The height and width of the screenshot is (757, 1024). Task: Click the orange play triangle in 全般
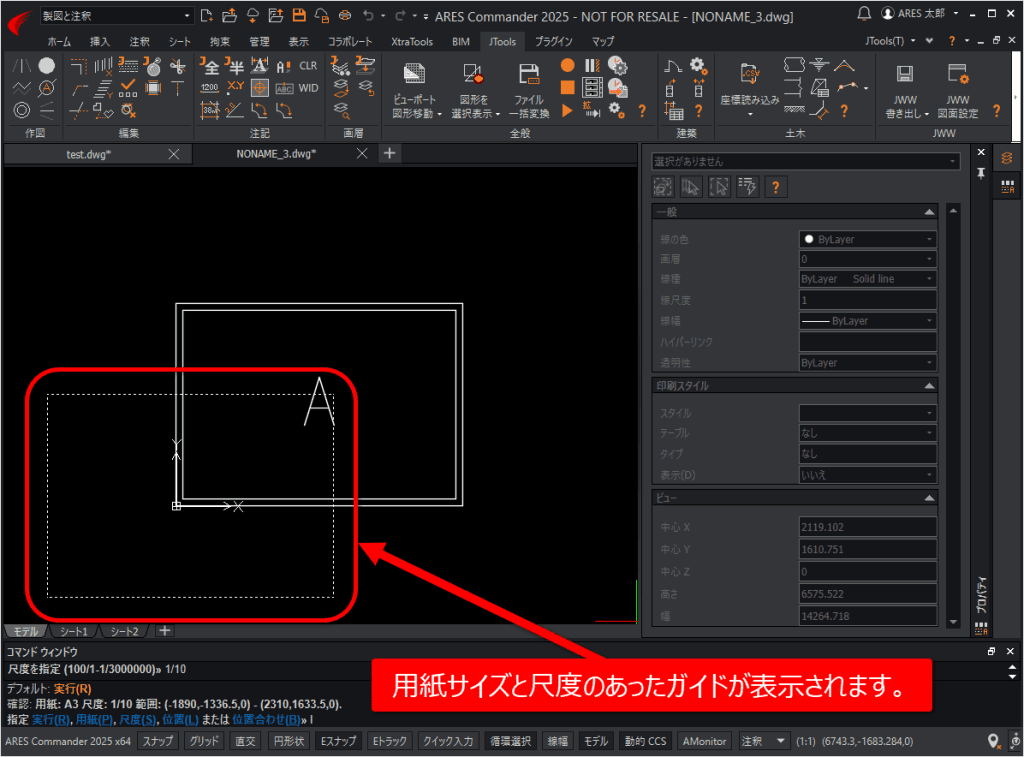pyautogui.click(x=567, y=110)
